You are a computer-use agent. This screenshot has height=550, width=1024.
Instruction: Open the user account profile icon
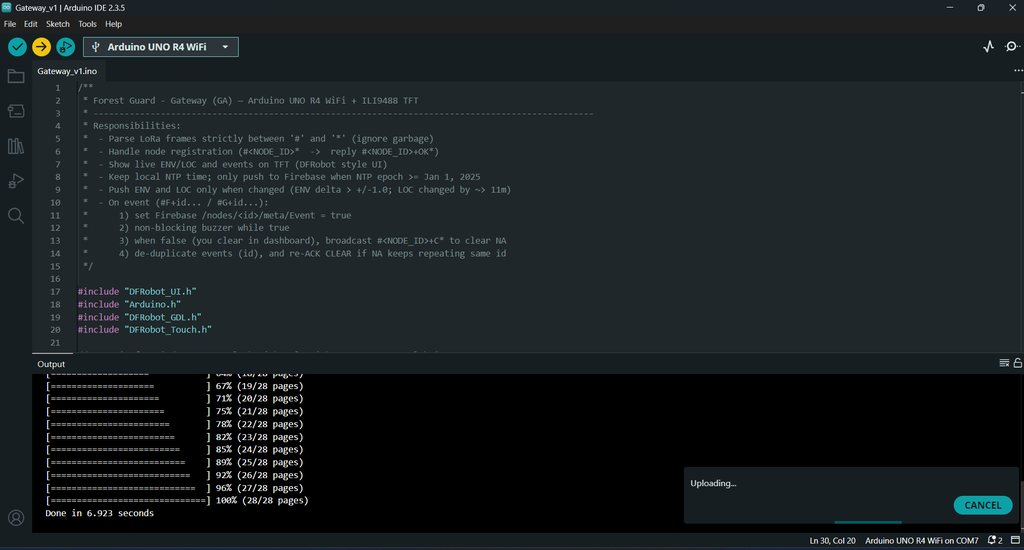pyautogui.click(x=16, y=518)
